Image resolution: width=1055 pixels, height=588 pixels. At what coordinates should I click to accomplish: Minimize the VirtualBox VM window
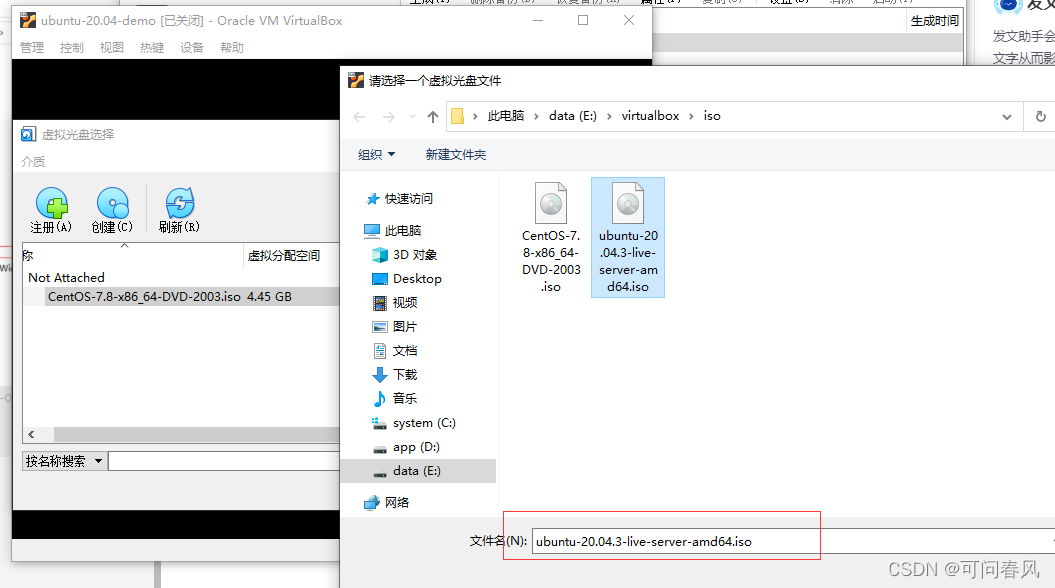[x=538, y=21]
